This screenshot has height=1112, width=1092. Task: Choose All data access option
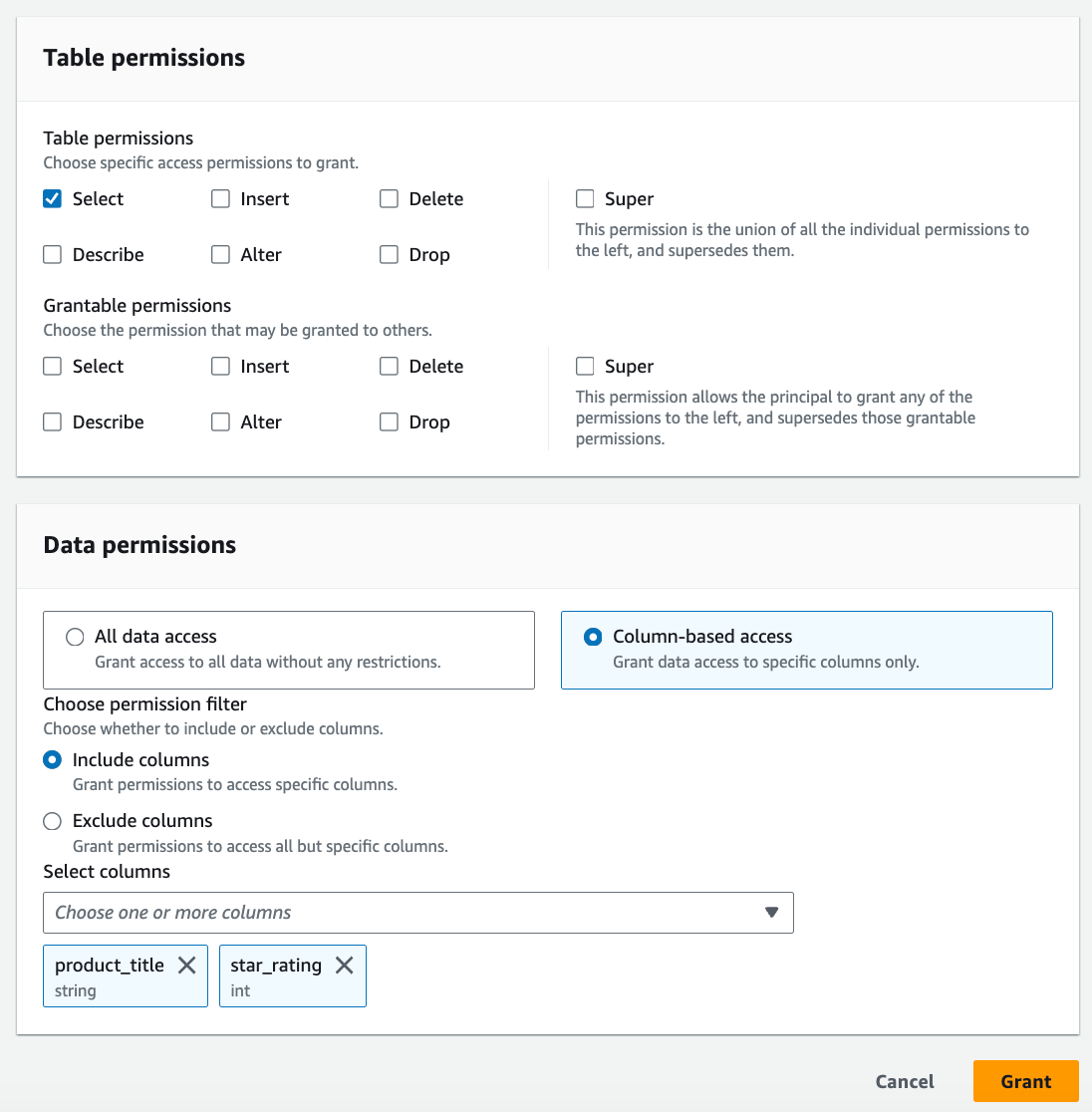[x=75, y=637]
